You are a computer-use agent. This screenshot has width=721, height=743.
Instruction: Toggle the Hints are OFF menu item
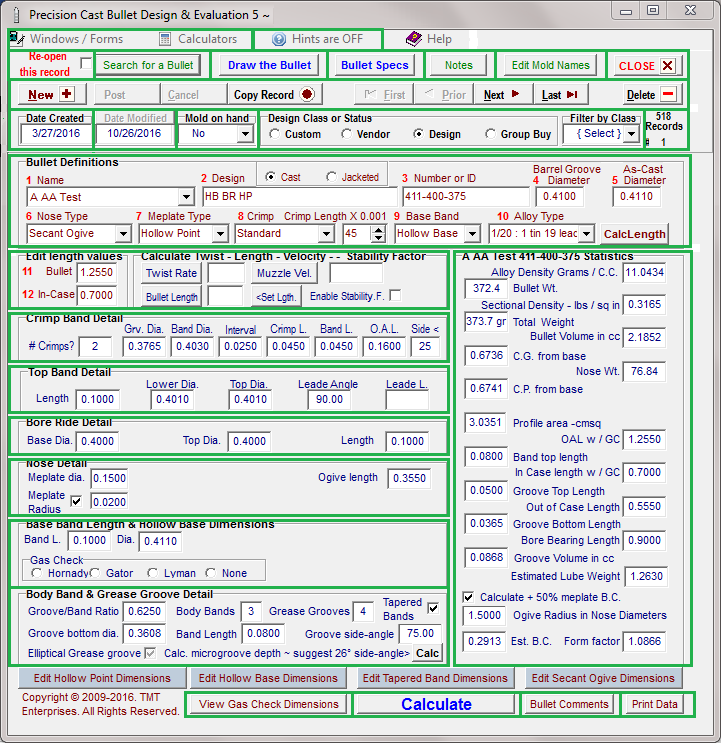[x=318, y=39]
